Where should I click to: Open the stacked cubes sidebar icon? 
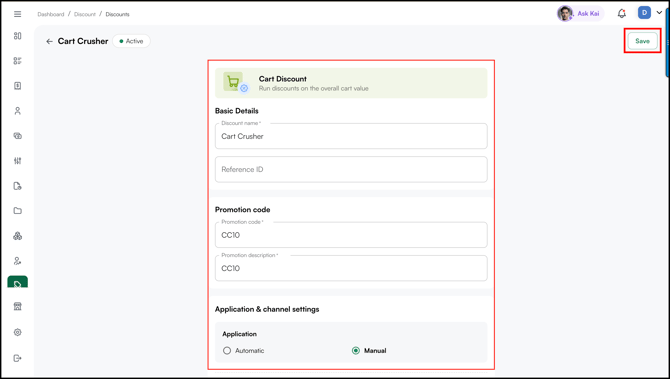[18, 236]
